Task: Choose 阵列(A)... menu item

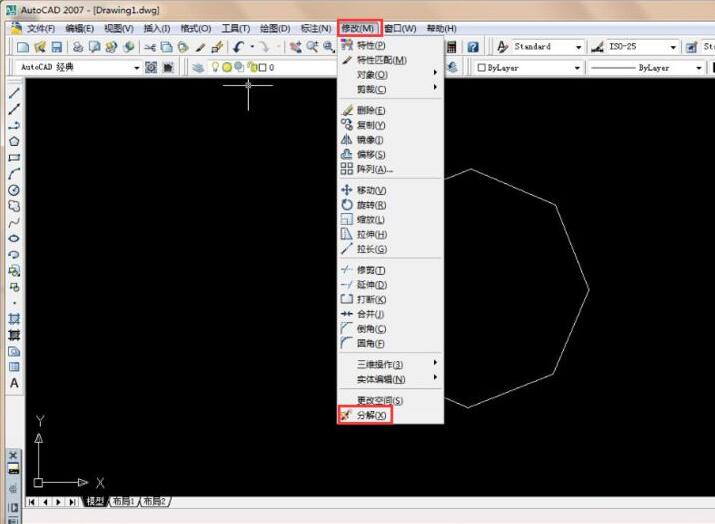Action: (391, 169)
